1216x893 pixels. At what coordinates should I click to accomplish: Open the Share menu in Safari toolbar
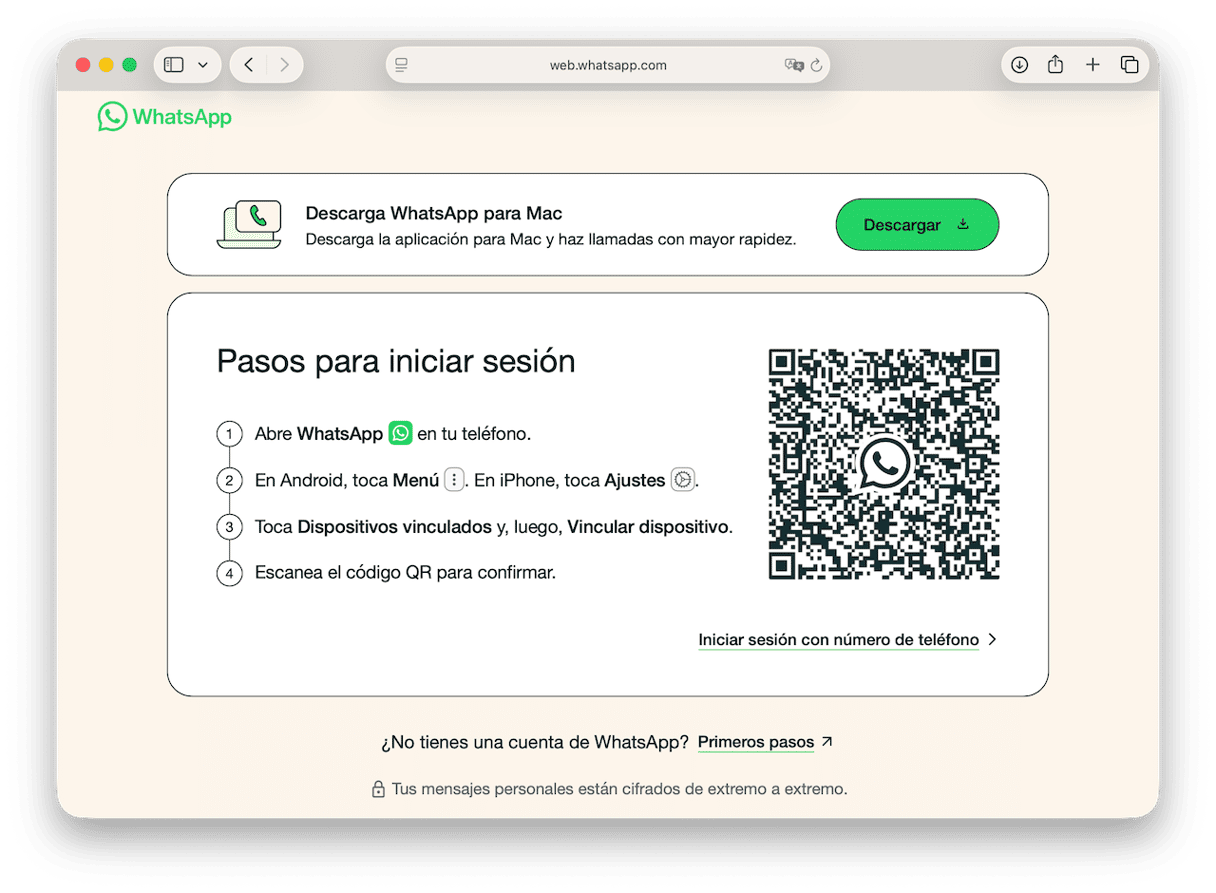tap(1055, 65)
